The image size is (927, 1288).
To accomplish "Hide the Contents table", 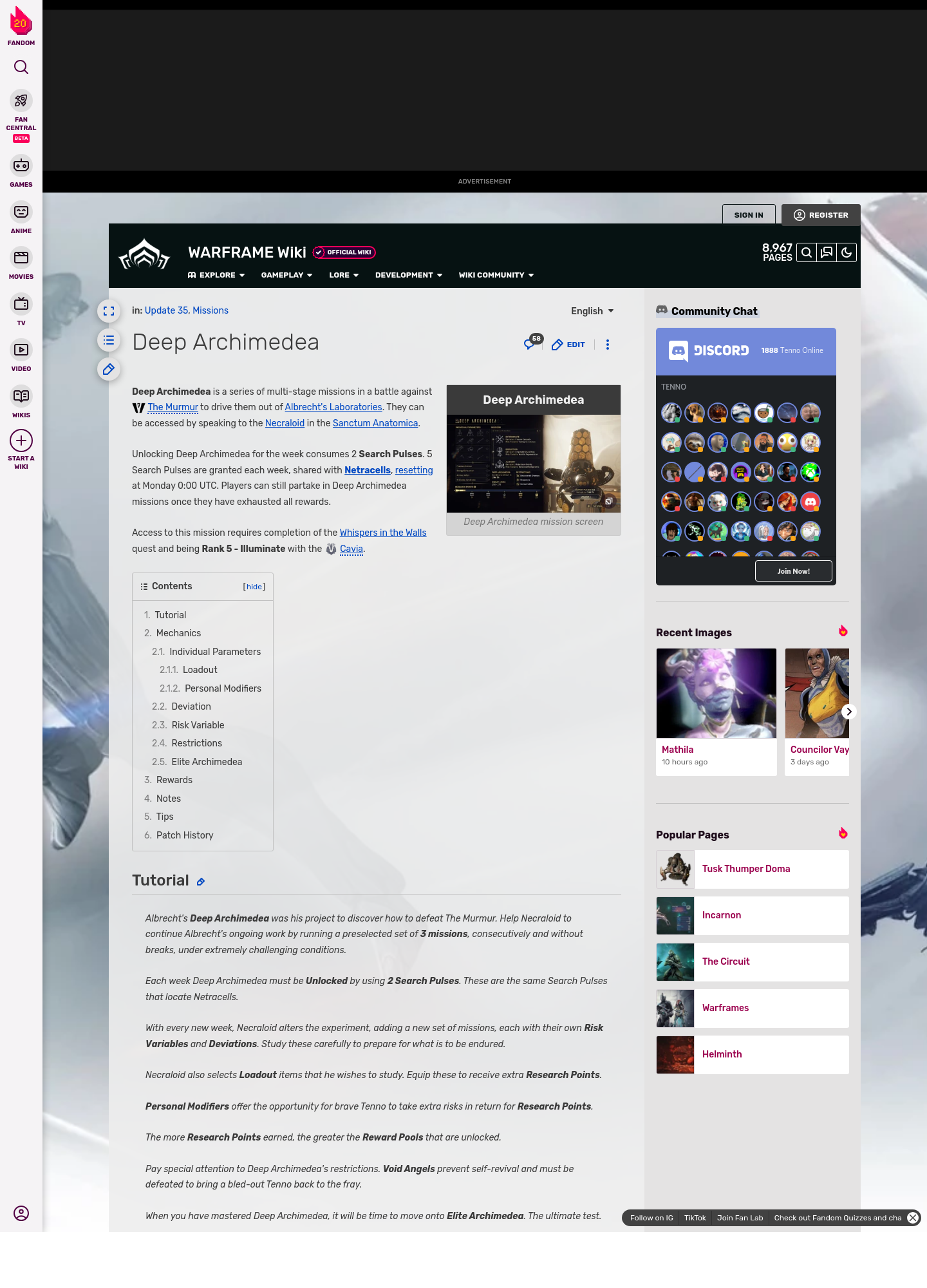I will pyautogui.click(x=254, y=587).
